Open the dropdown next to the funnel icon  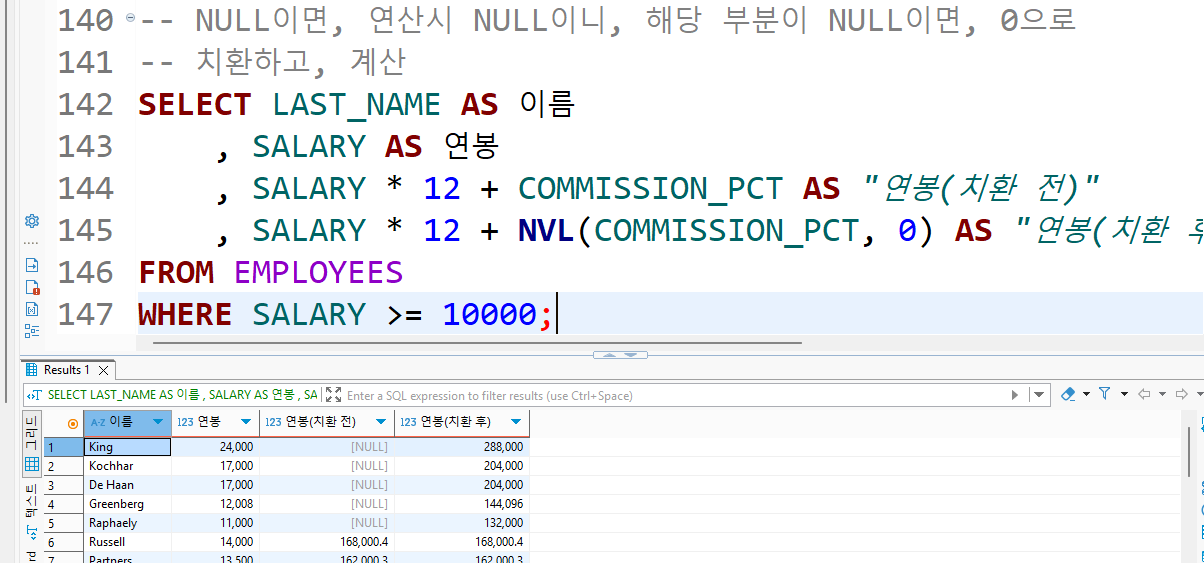(1124, 395)
